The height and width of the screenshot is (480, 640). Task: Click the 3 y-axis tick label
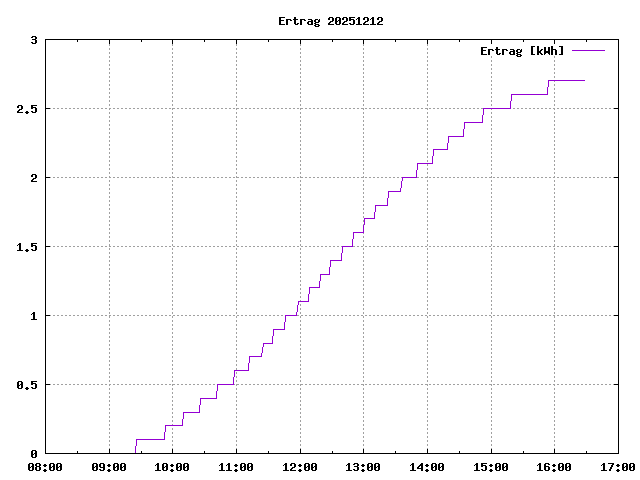34,40
